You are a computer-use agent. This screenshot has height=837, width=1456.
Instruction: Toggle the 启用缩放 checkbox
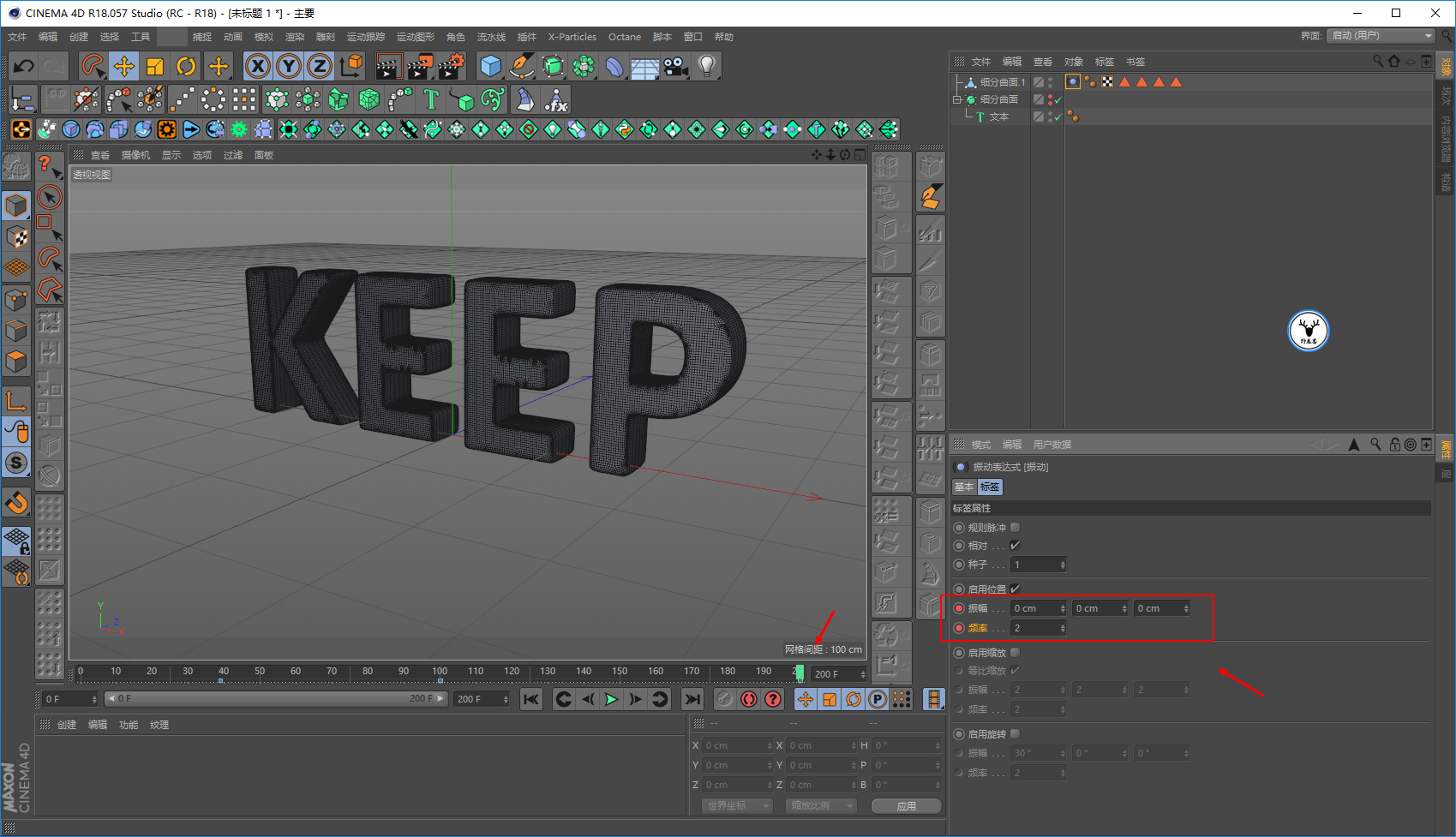(1016, 653)
